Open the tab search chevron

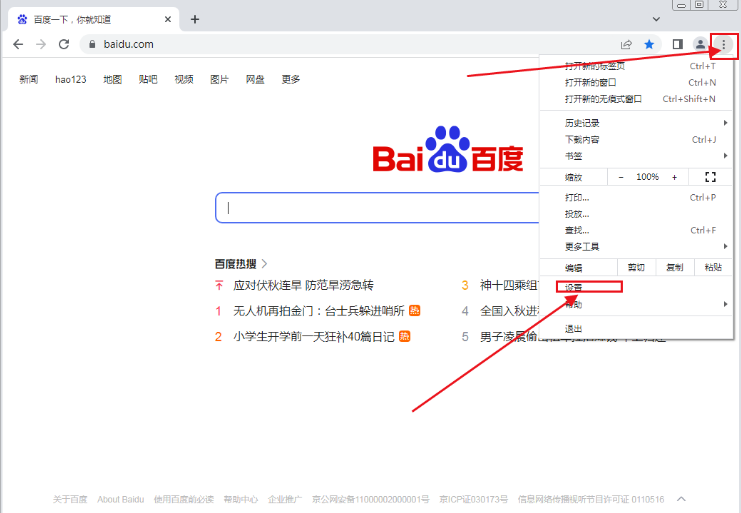point(656,19)
